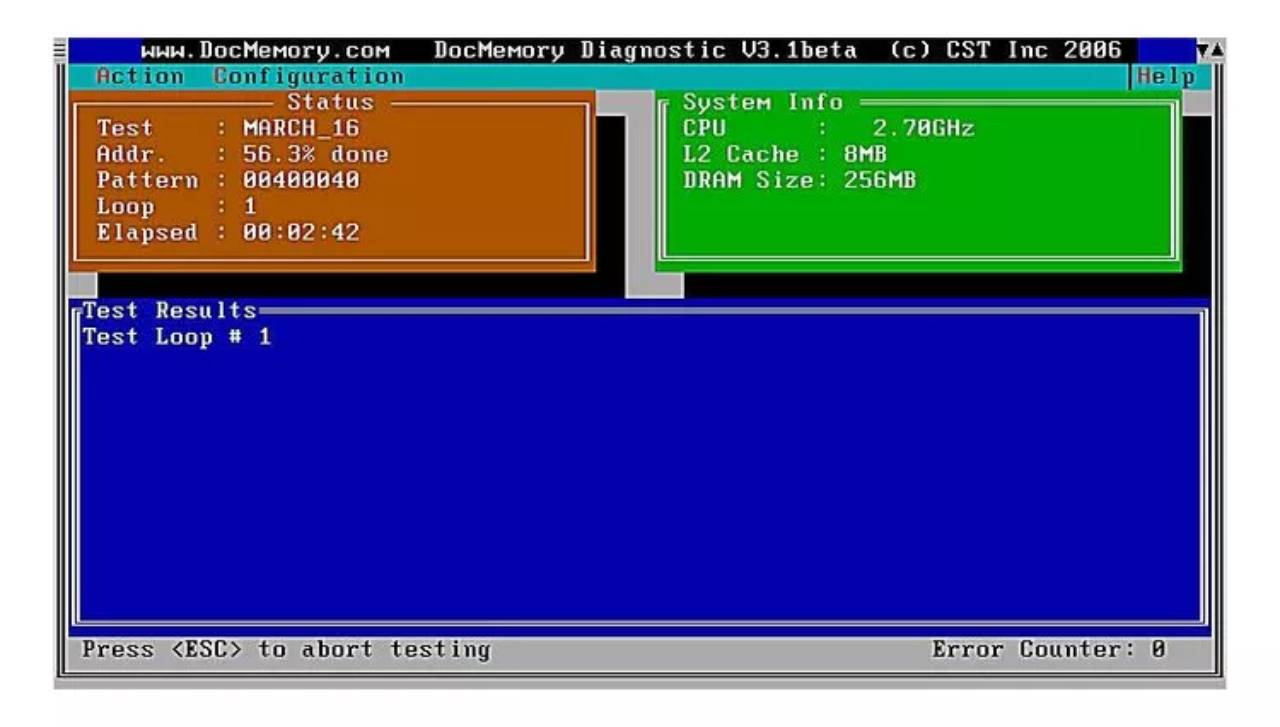Open the Configuration menu

tap(308, 76)
